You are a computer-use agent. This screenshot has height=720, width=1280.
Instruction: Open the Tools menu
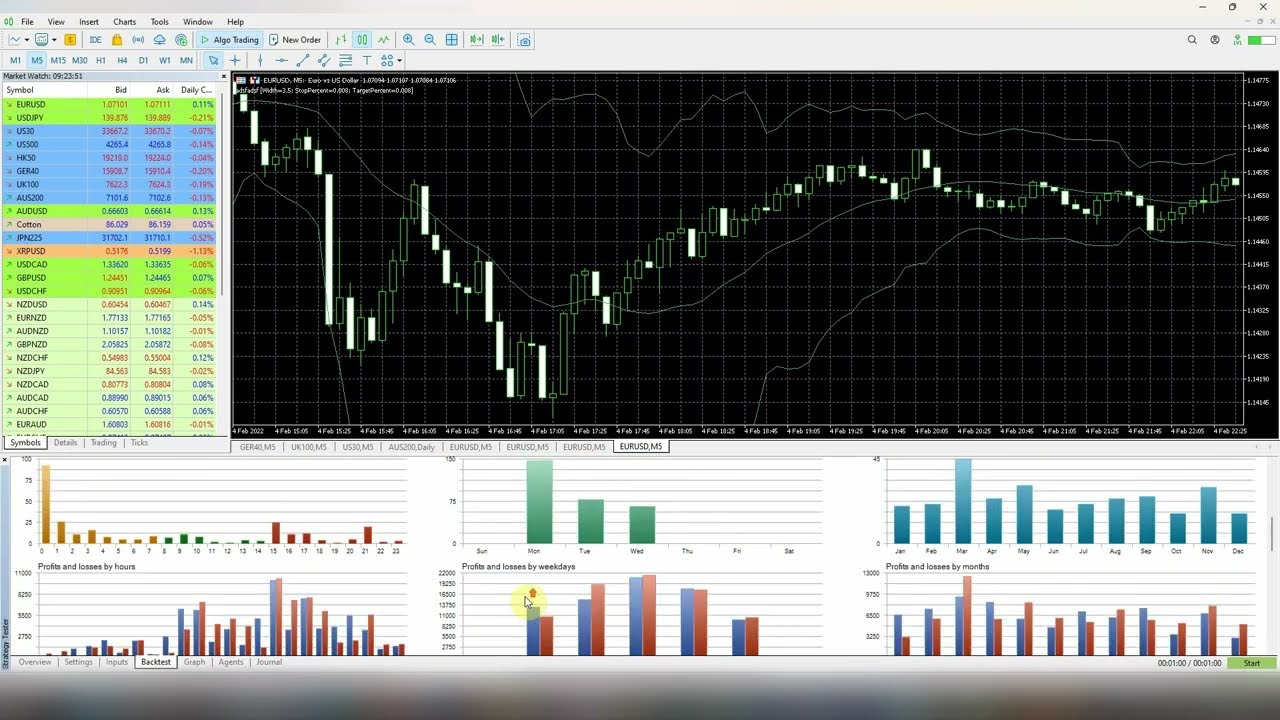[x=159, y=22]
